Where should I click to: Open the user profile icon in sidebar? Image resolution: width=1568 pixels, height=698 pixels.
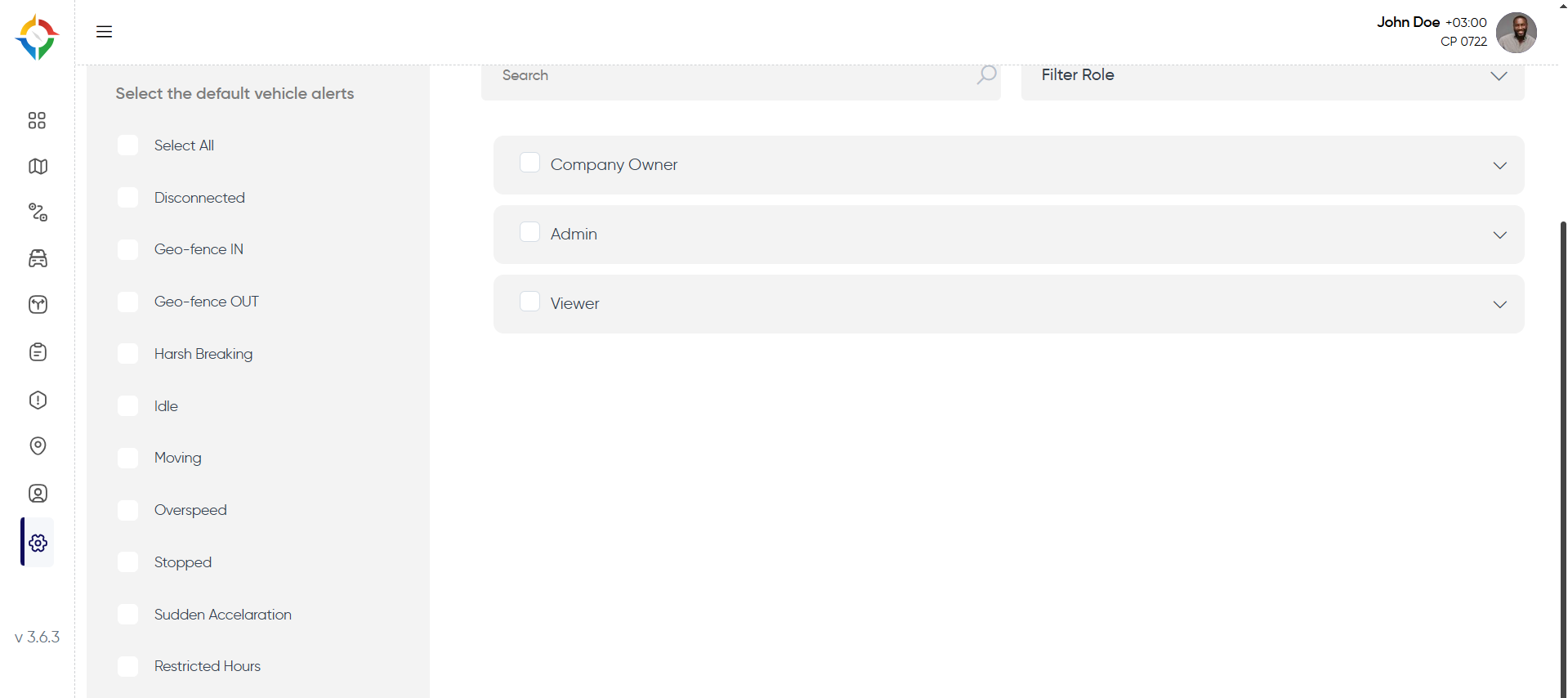[38, 494]
